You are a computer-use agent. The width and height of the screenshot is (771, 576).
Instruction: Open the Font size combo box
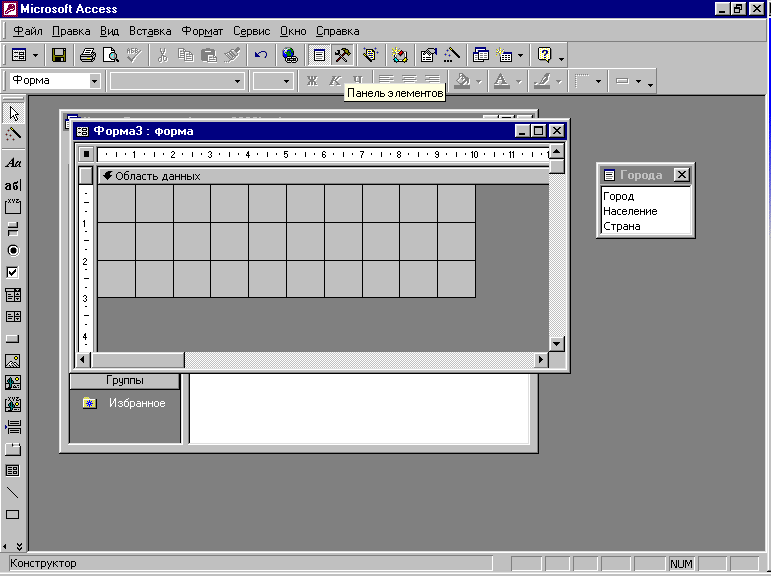click(x=273, y=81)
